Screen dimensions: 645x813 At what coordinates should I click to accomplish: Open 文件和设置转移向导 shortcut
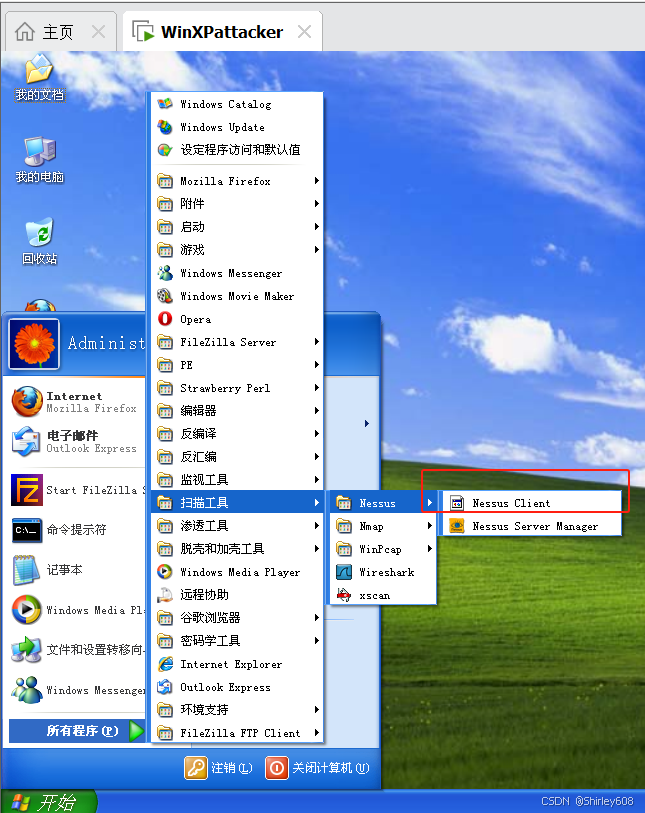(77, 650)
